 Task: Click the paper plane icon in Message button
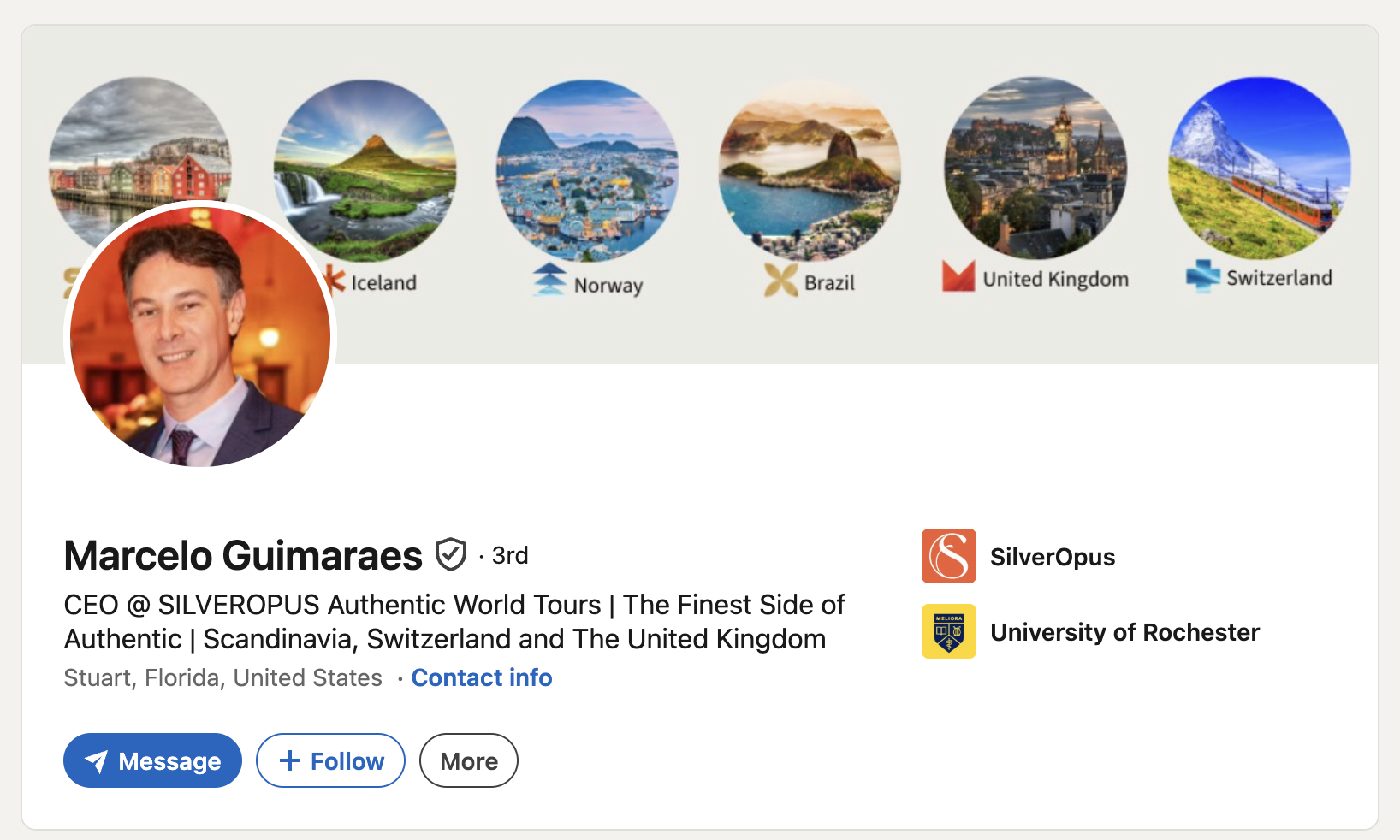click(97, 761)
